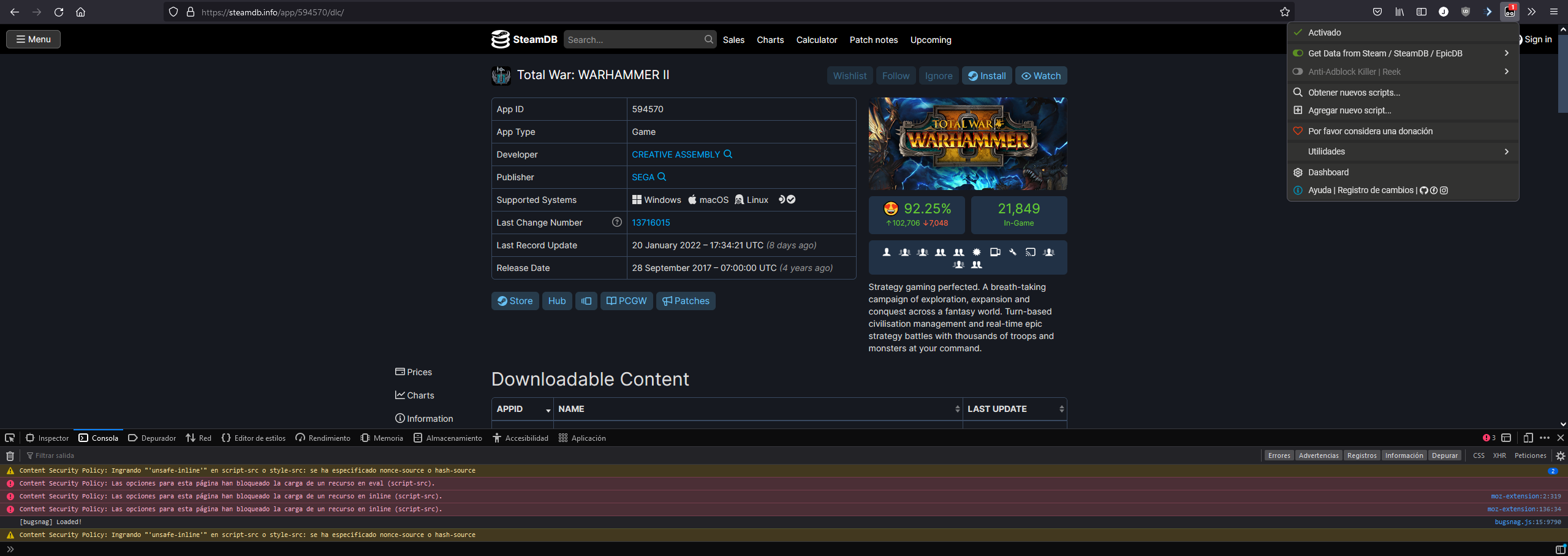Image resolution: width=1568 pixels, height=556 pixels.
Task: Expand the Utilidades submenu chevron
Action: click(1506, 151)
